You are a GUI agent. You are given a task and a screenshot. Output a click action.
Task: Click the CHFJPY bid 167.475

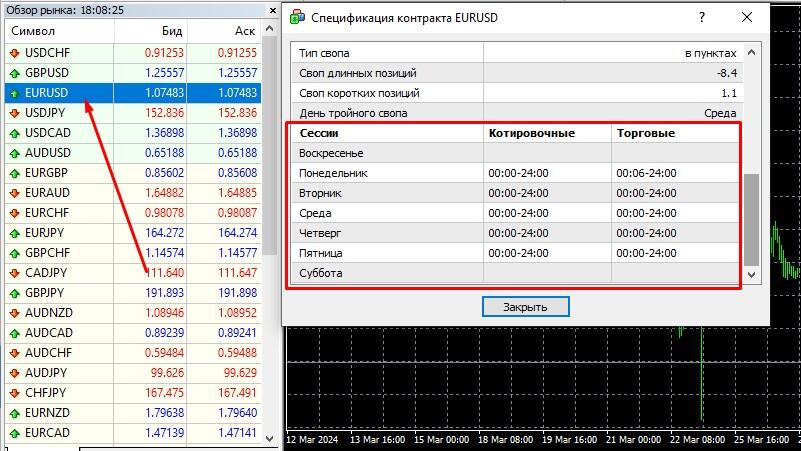coord(164,393)
